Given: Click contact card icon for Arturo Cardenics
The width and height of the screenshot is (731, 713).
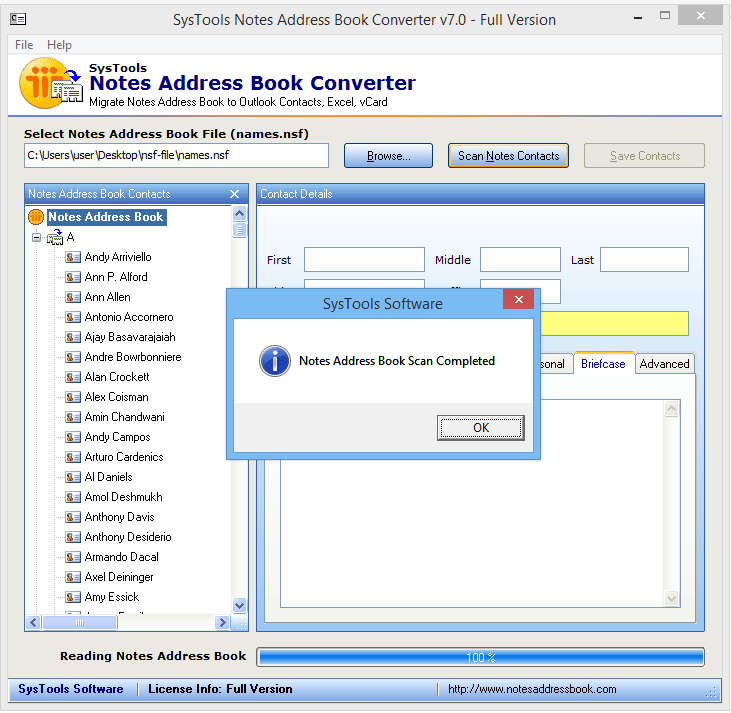Looking at the screenshot, I should point(73,457).
